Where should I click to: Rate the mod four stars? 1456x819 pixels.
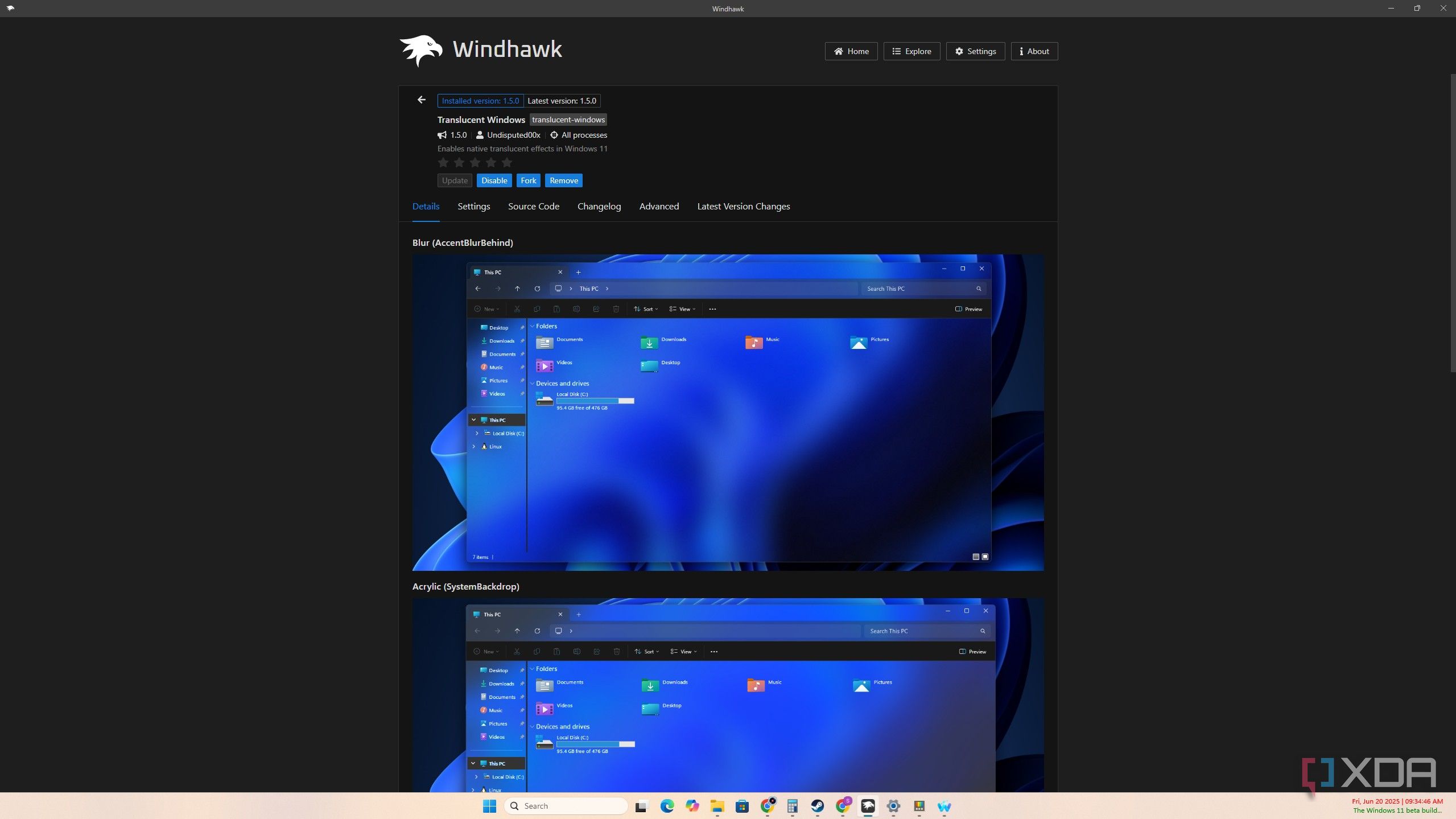(491, 163)
